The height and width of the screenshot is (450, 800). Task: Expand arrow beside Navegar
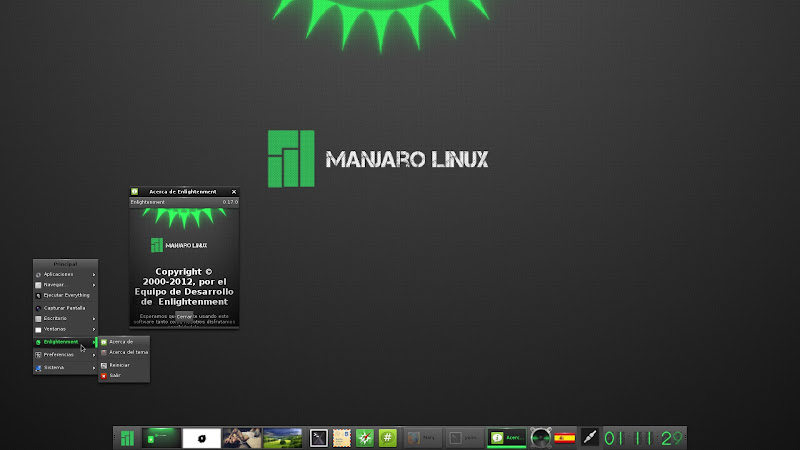(94, 285)
